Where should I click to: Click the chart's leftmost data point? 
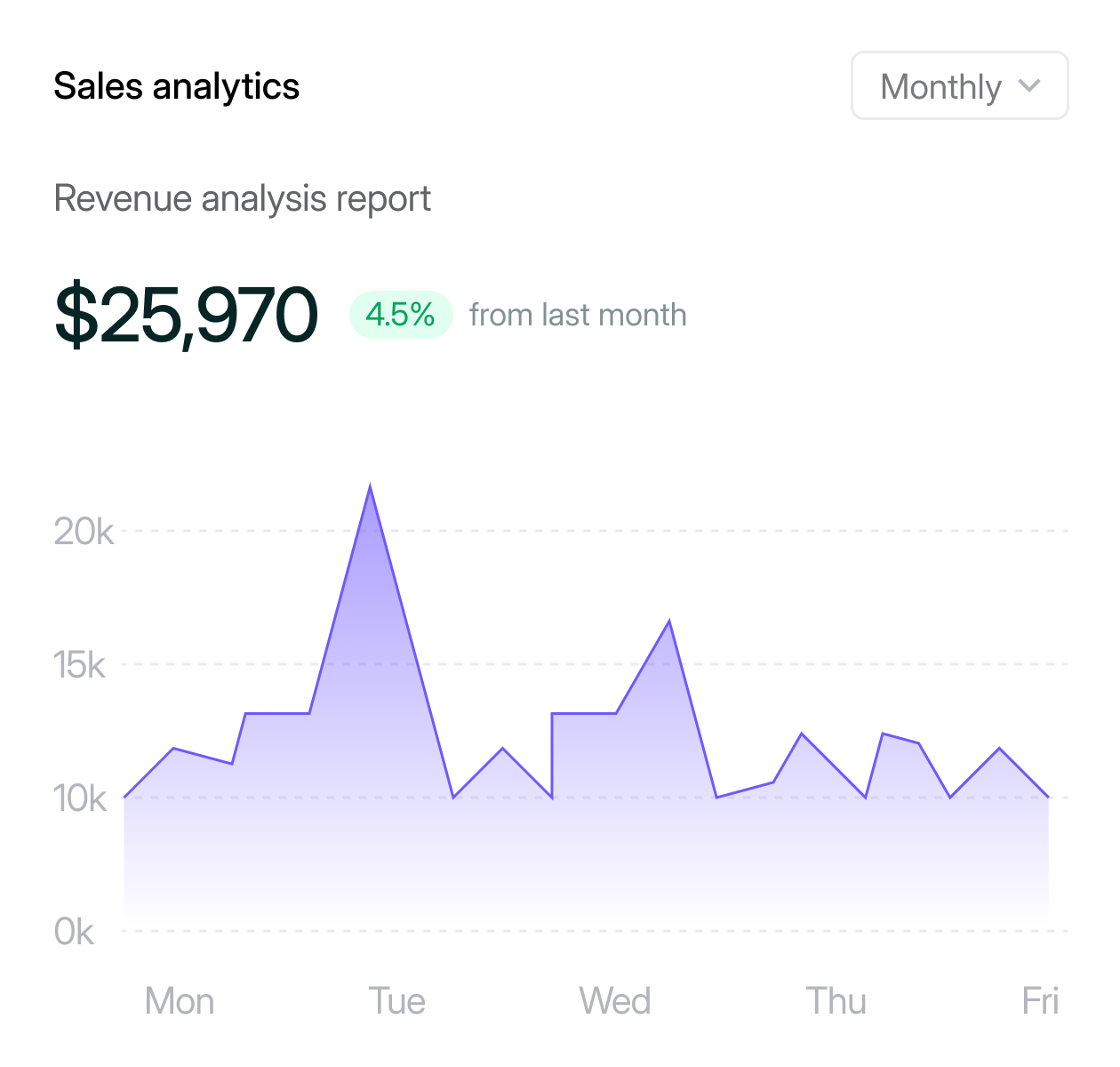pos(124,797)
